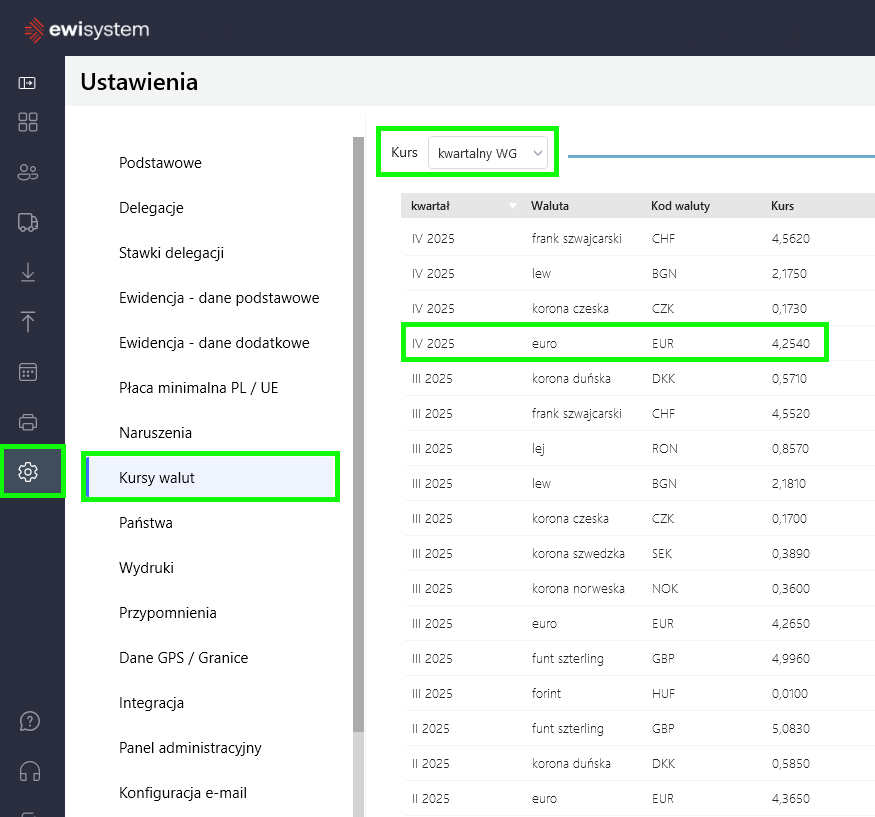Sort by the kwartał column sort arrow
The height and width of the screenshot is (817, 875).
[513, 206]
